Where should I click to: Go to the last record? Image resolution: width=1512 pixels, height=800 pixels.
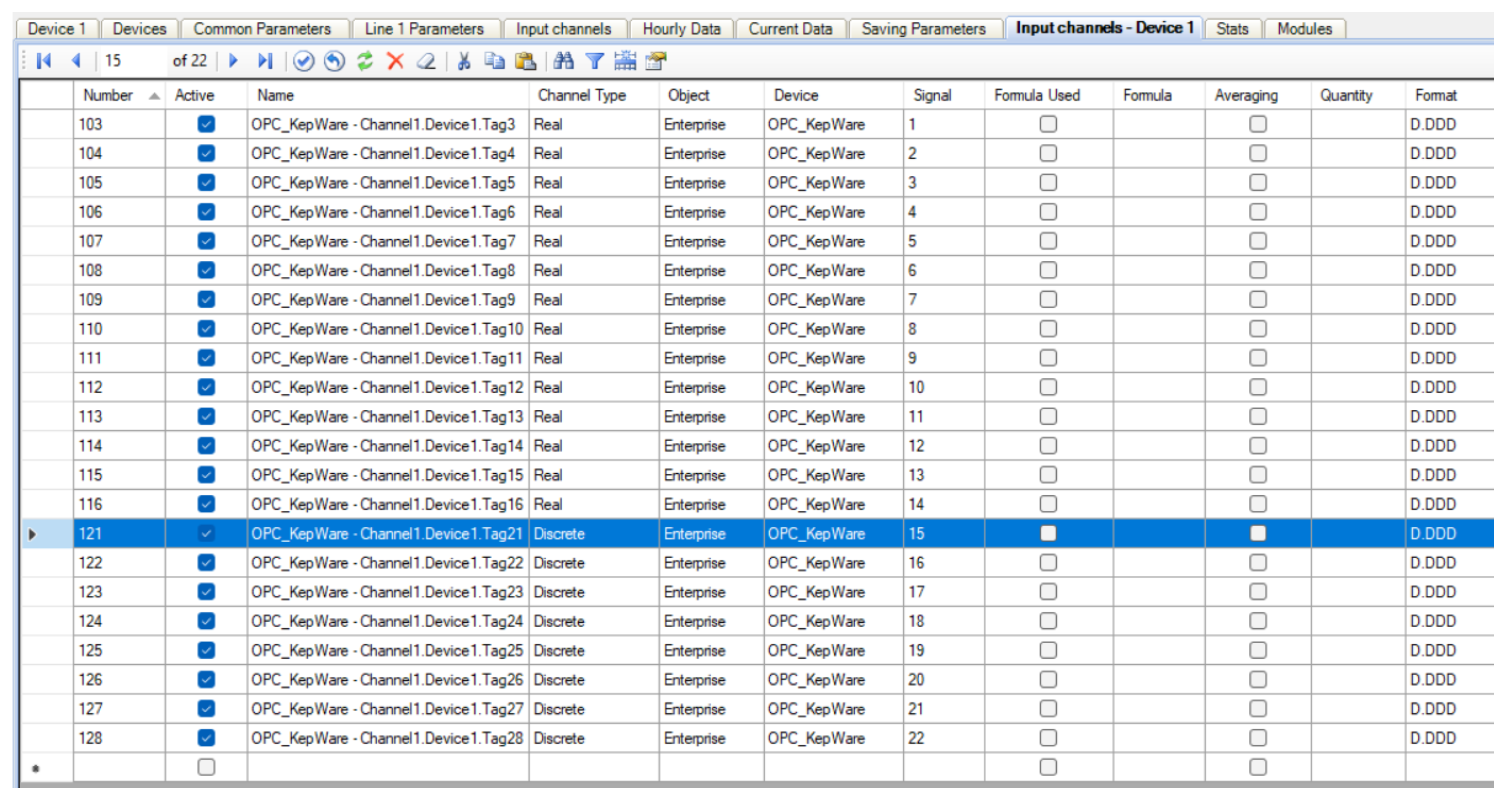(x=265, y=61)
